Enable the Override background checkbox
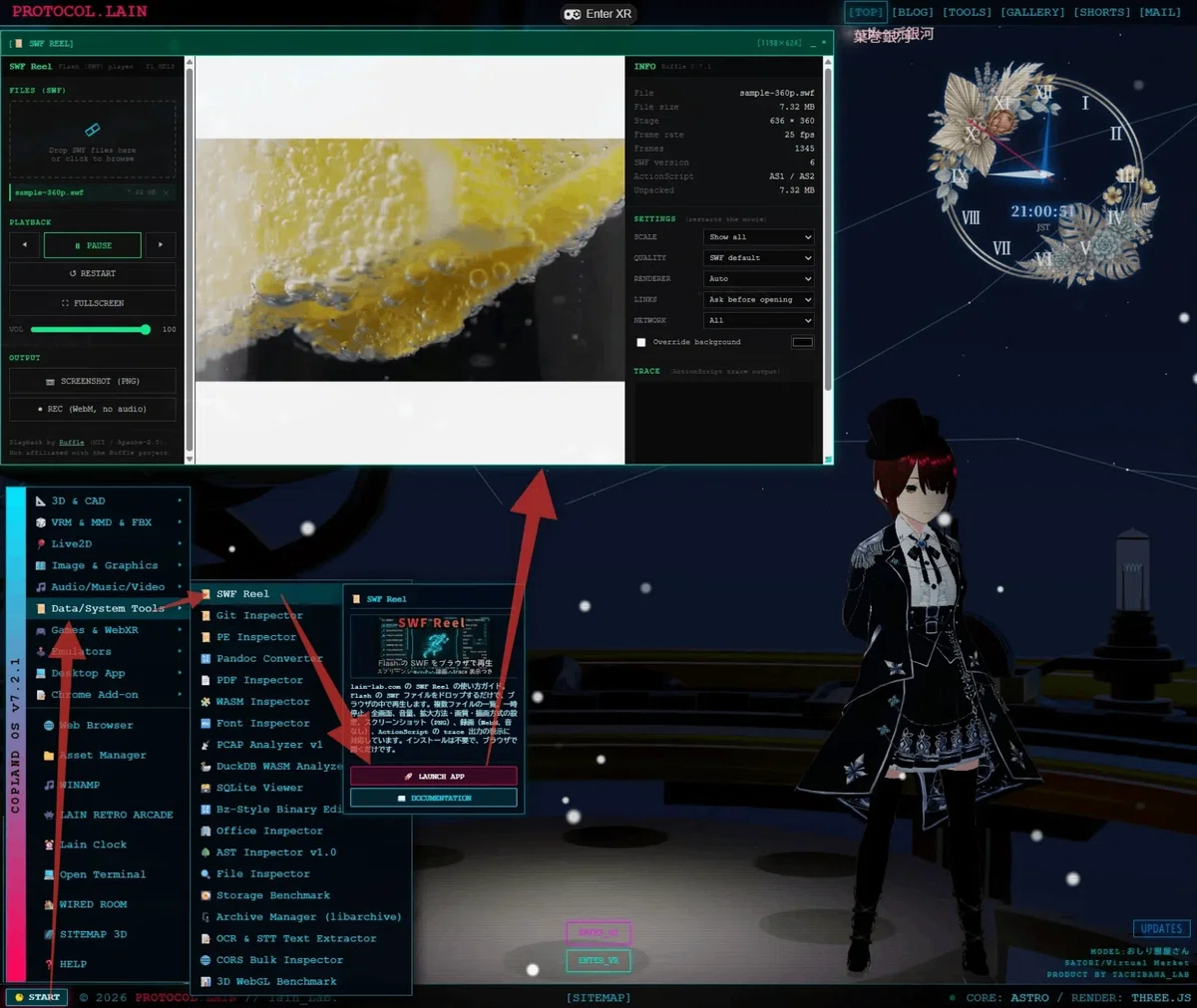1197x1008 pixels. click(641, 342)
